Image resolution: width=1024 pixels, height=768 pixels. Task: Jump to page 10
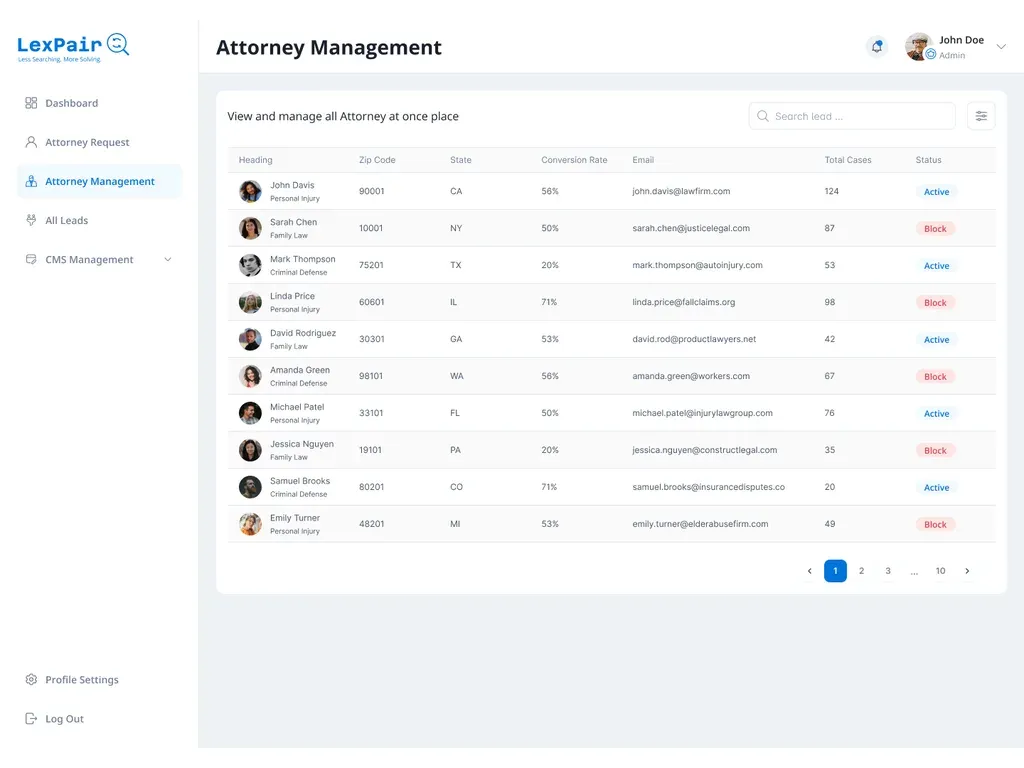(x=940, y=571)
